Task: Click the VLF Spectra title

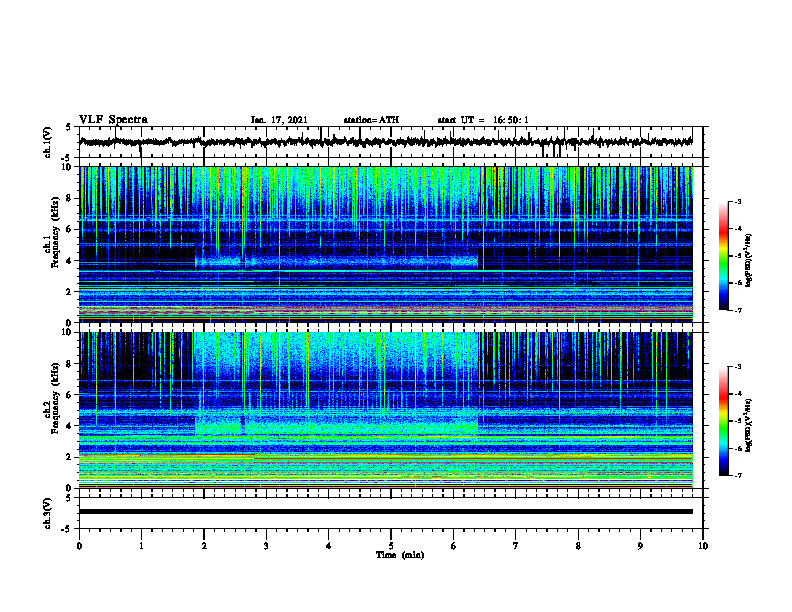Action: [x=113, y=120]
